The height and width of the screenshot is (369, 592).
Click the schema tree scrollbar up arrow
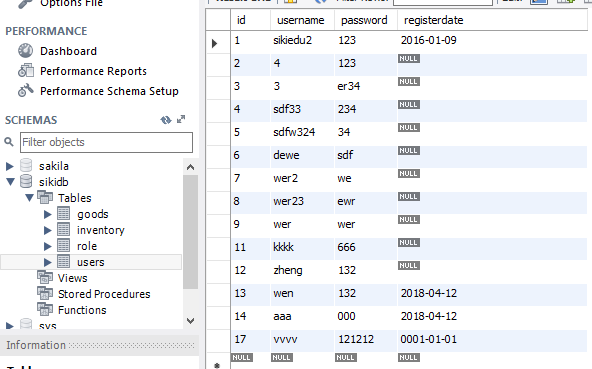tap(191, 167)
